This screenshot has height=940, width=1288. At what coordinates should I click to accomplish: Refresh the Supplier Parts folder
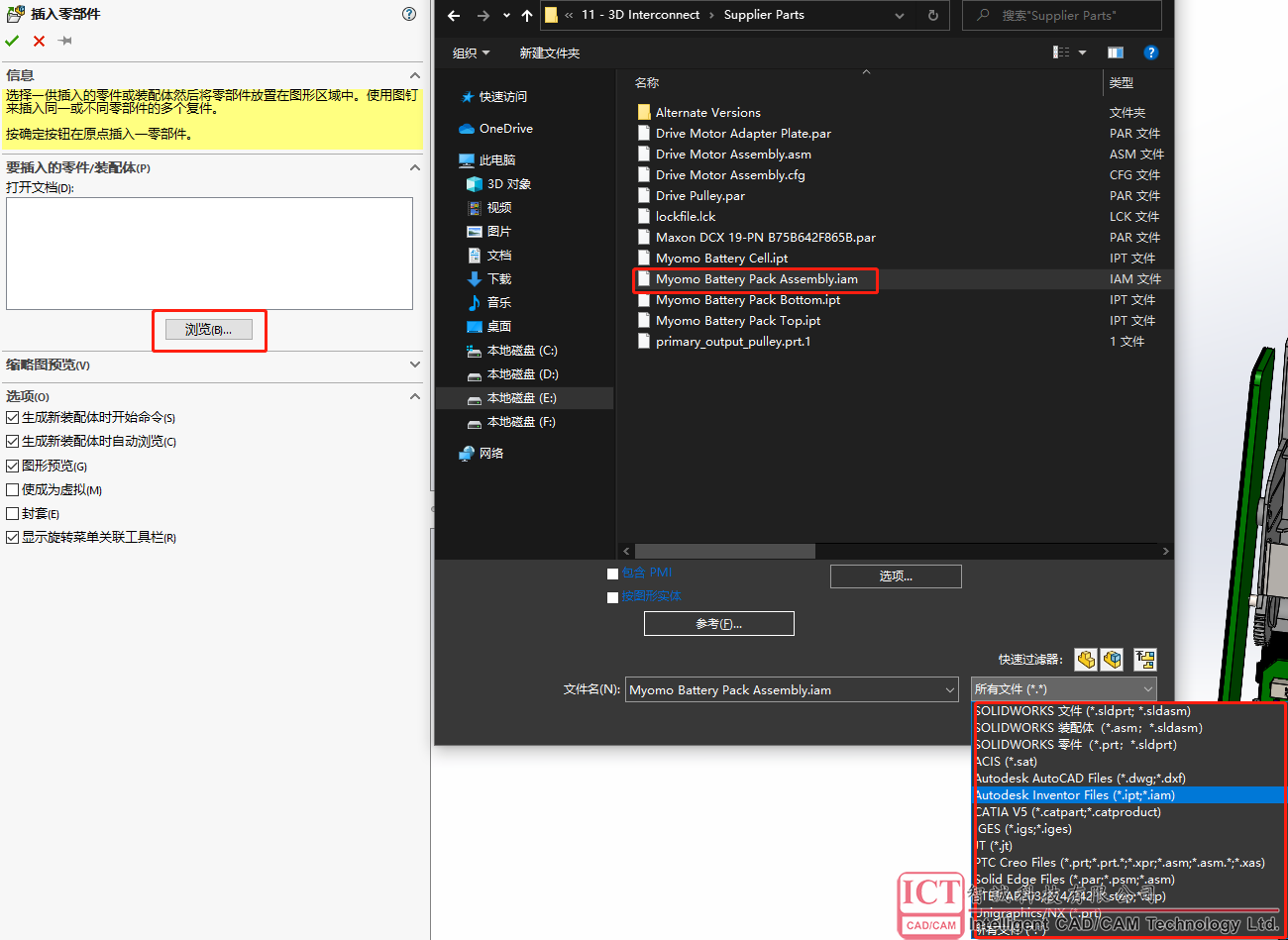click(x=933, y=15)
